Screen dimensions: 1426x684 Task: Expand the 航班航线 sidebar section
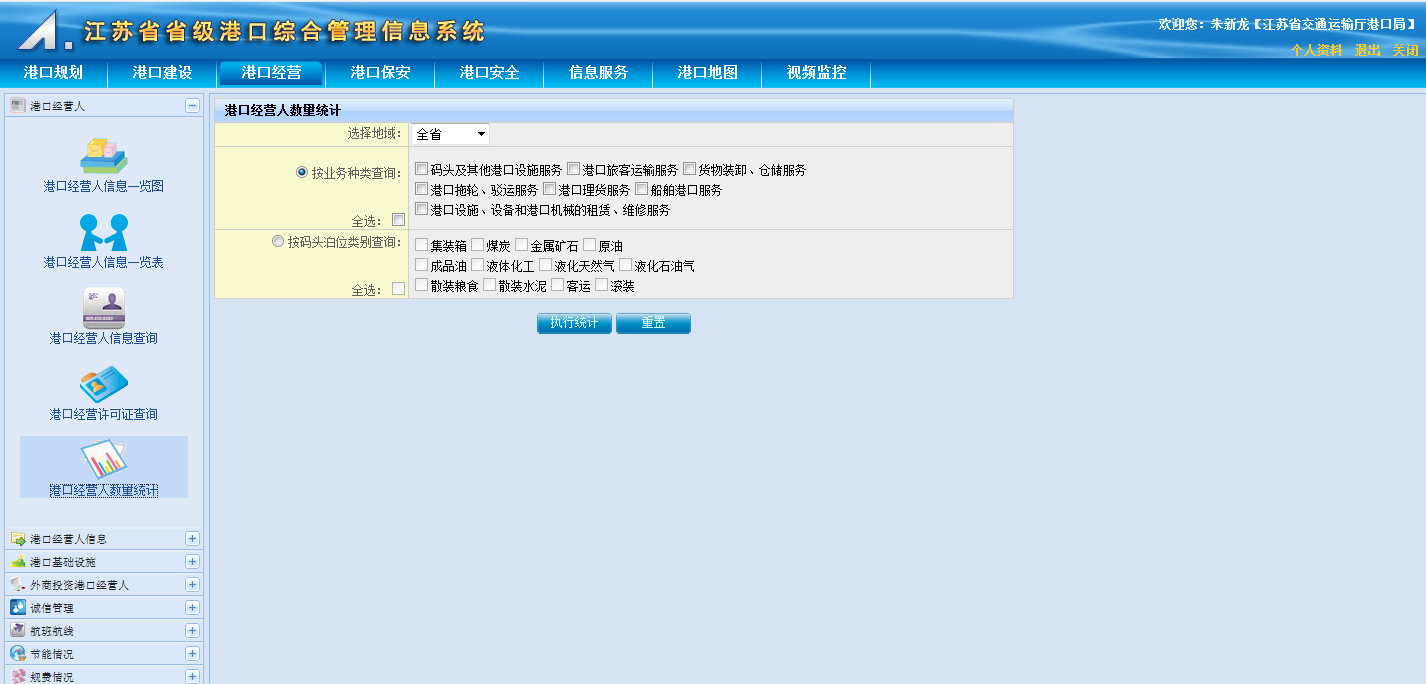click(192, 630)
